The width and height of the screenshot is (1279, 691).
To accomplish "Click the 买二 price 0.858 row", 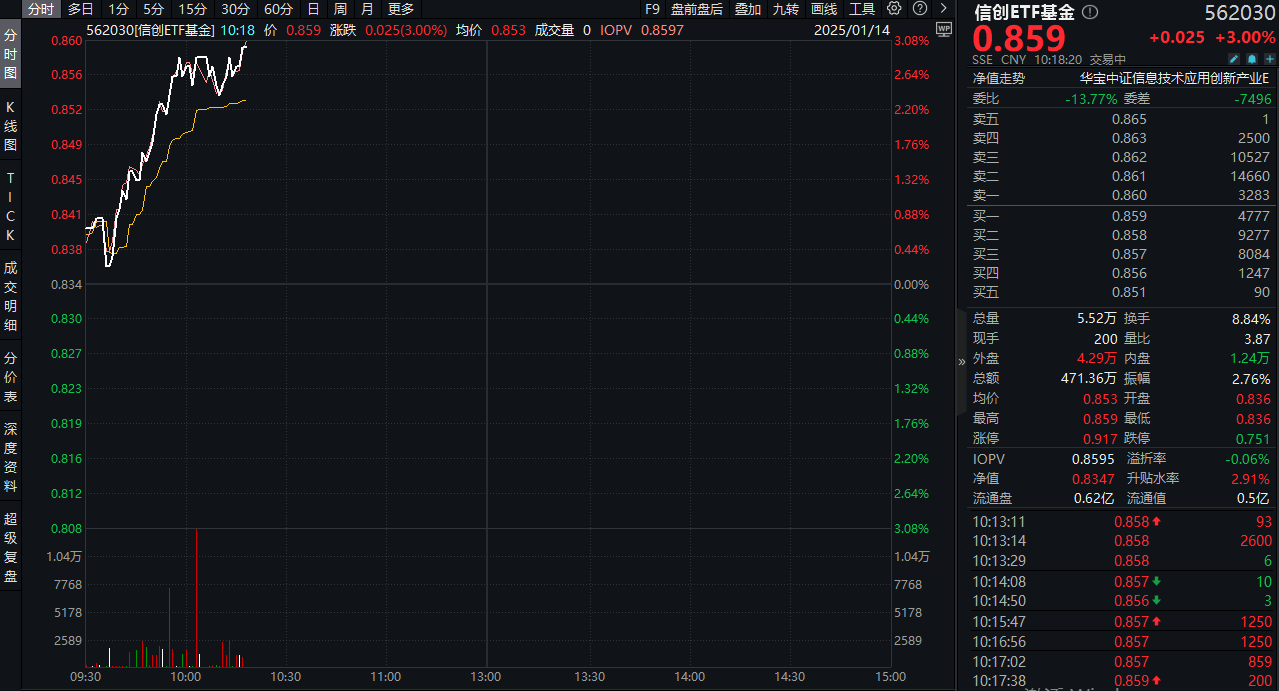I will click(1121, 235).
